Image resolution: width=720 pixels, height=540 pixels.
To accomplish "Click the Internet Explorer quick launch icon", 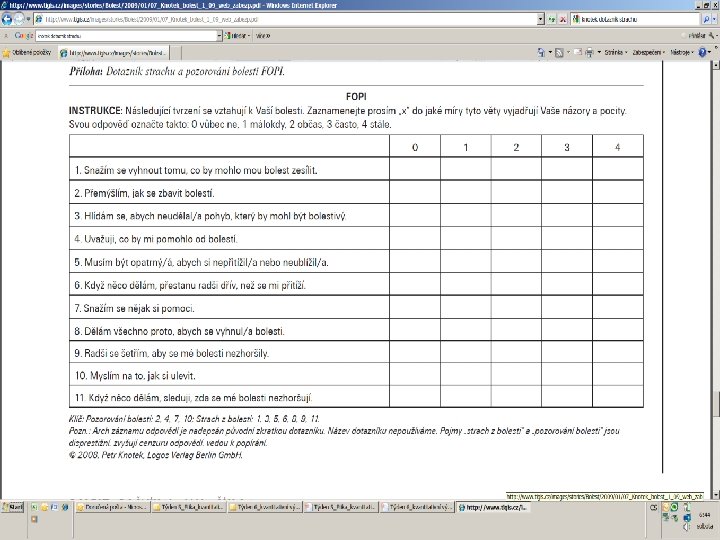I will [65, 507].
